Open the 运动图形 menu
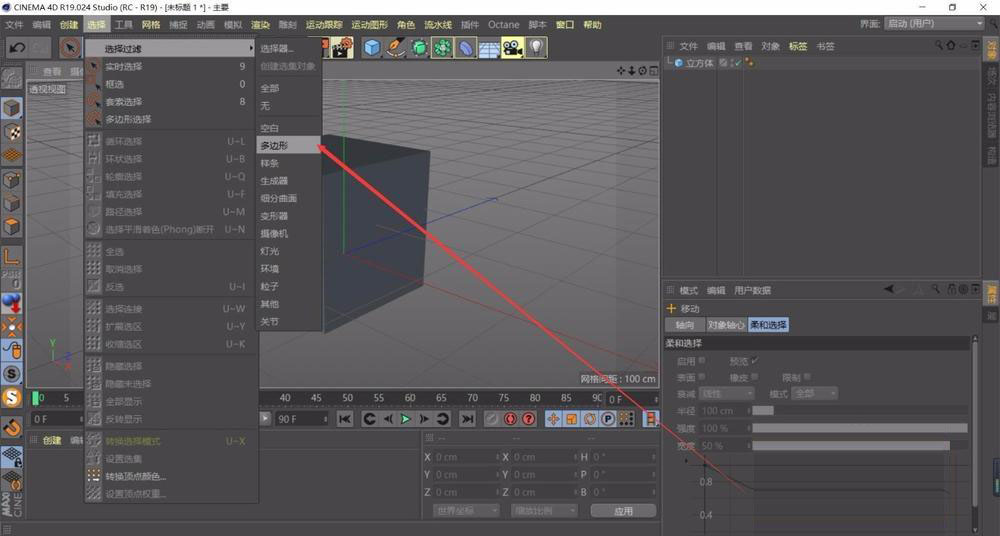This screenshot has height=536, width=1000. (x=369, y=24)
